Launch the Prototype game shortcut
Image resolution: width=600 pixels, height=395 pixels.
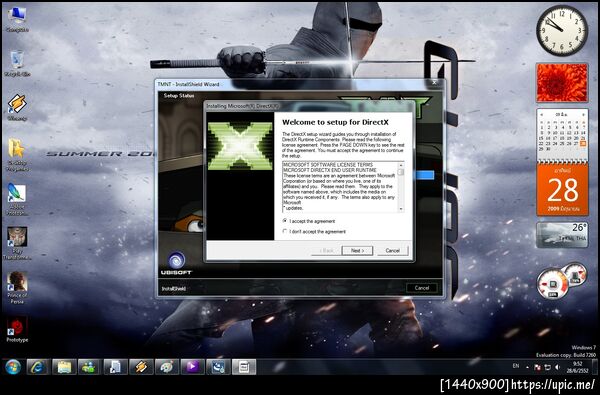coord(17,329)
